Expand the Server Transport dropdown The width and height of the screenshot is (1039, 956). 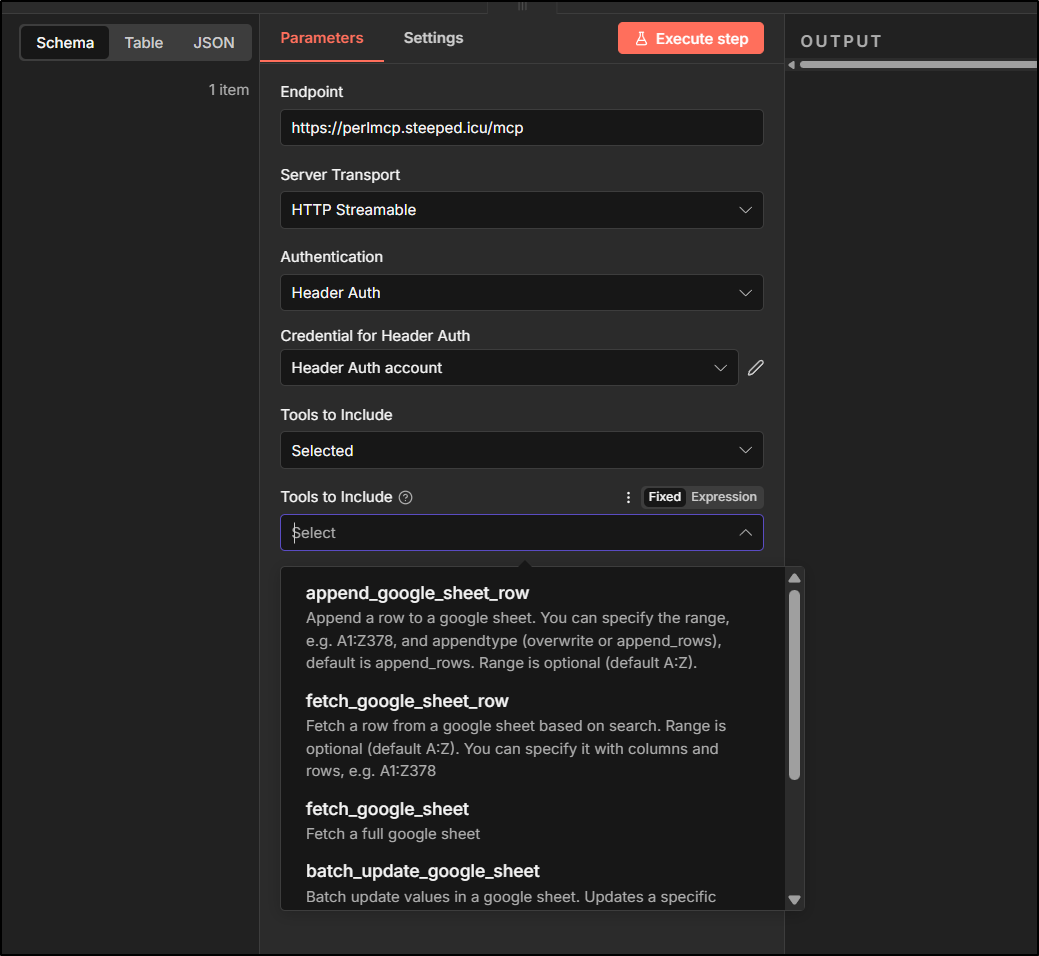[x=521, y=210]
